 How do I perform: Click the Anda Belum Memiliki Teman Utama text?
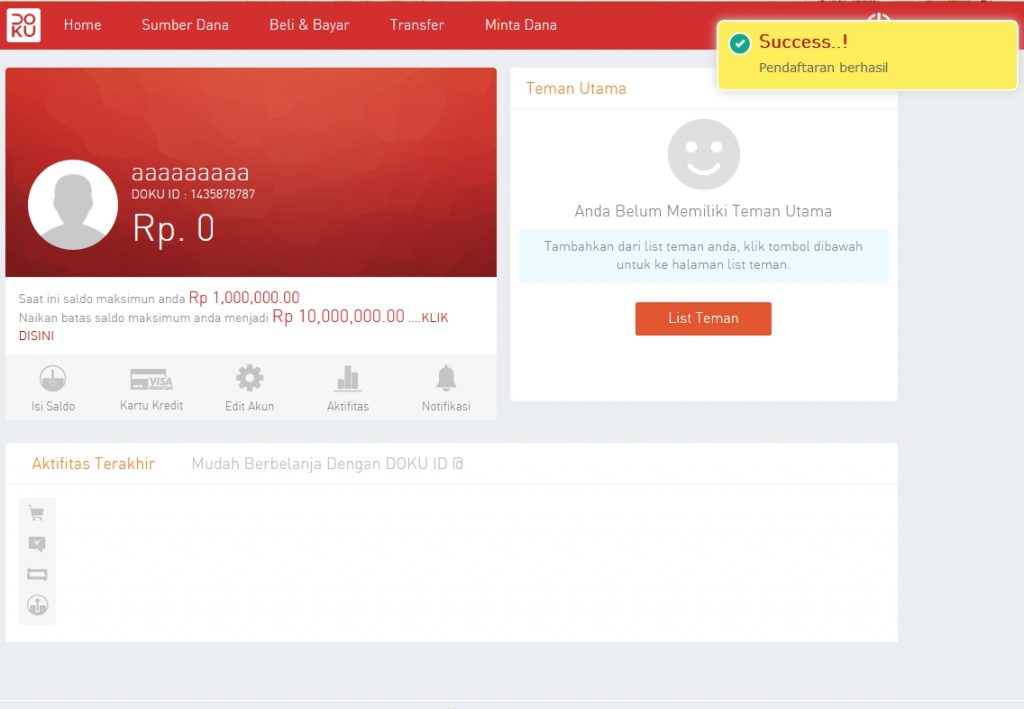(x=703, y=211)
